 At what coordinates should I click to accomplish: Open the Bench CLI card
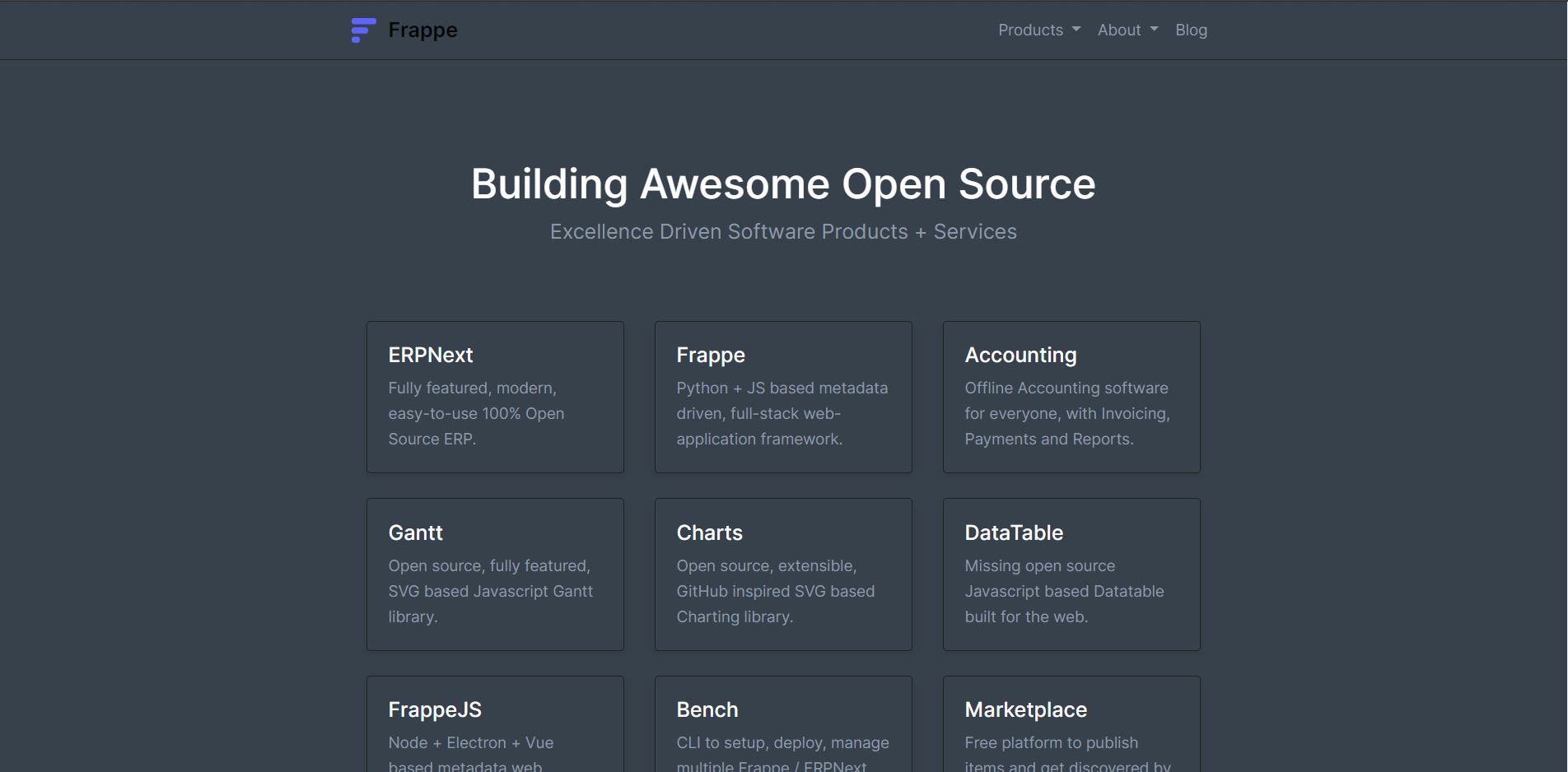pos(783,724)
